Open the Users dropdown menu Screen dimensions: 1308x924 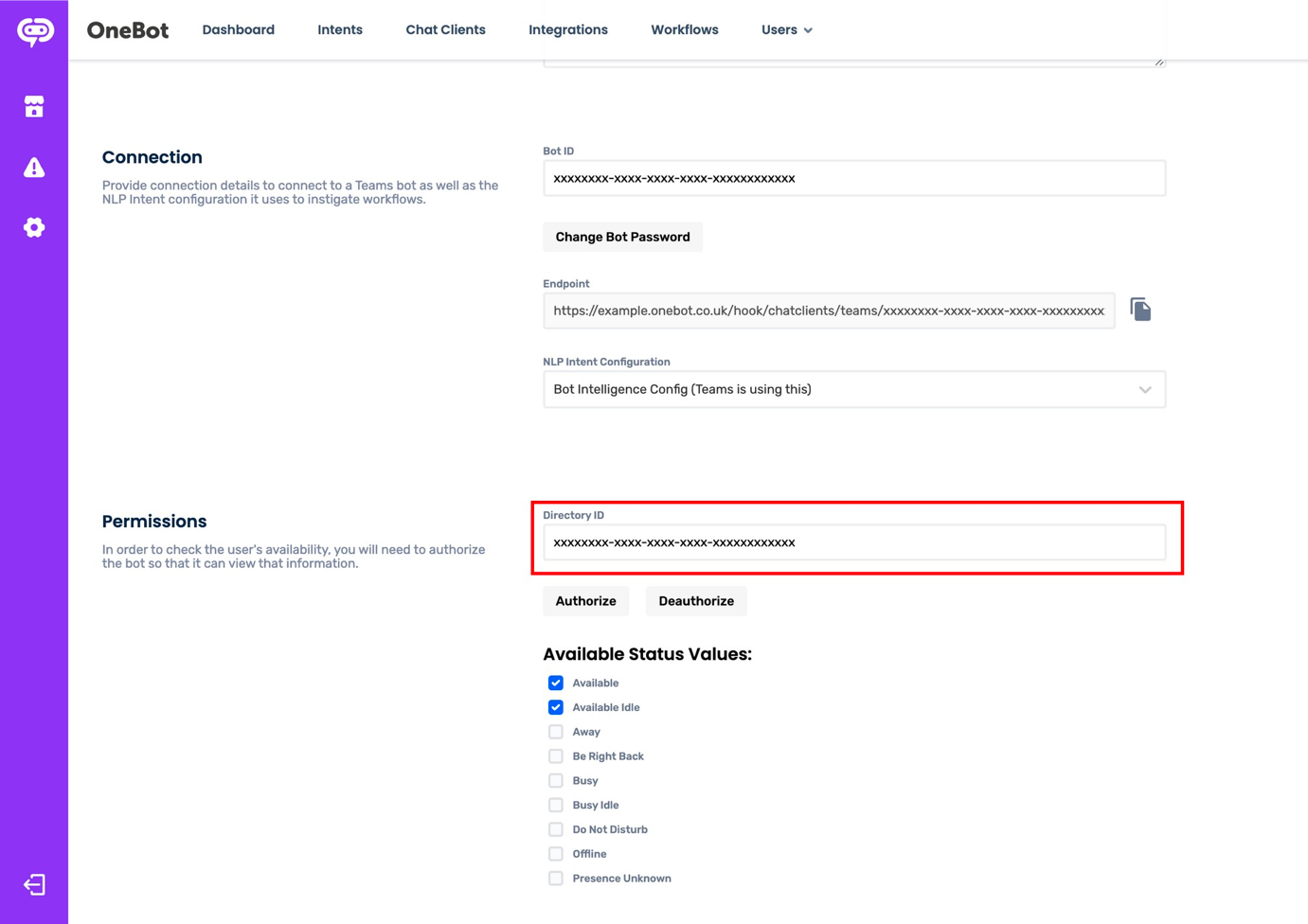[787, 30]
